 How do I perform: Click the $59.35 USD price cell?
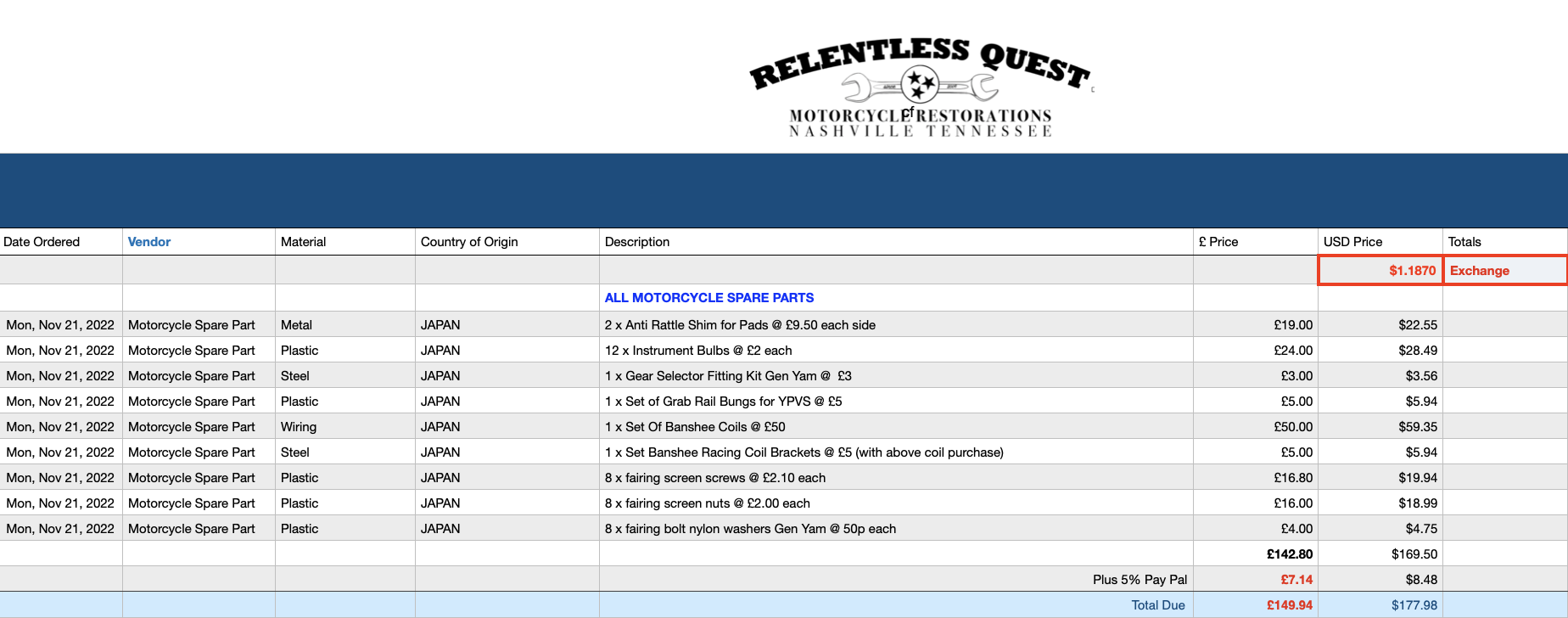pyautogui.click(x=1380, y=427)
